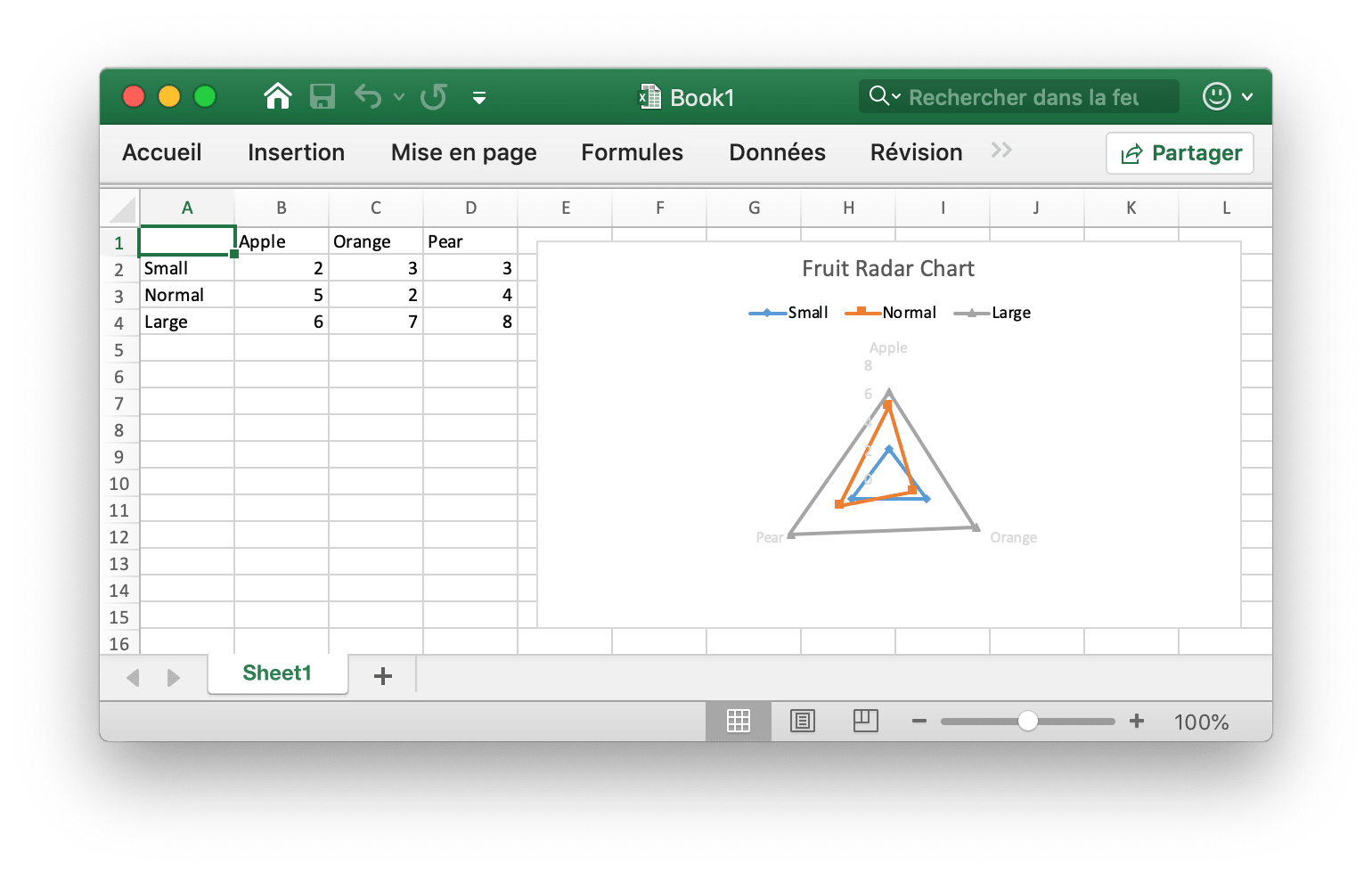
Task: Go to next sheet with right arrow
Action: 174,678
